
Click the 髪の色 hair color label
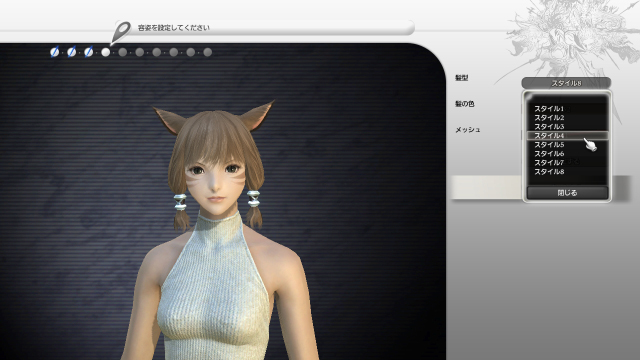465,104
